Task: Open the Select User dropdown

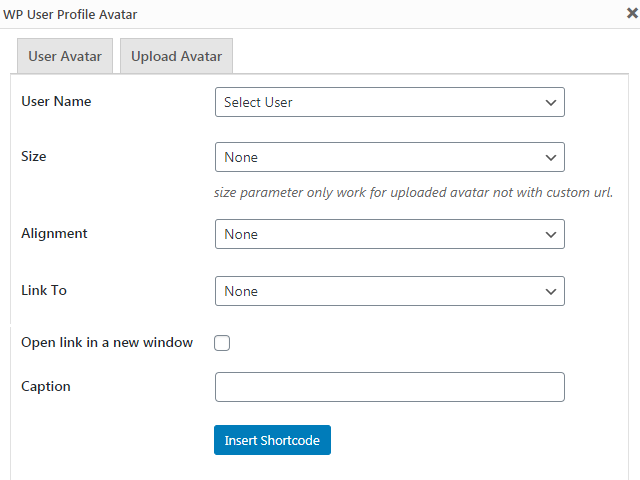Action: [390, 102]
